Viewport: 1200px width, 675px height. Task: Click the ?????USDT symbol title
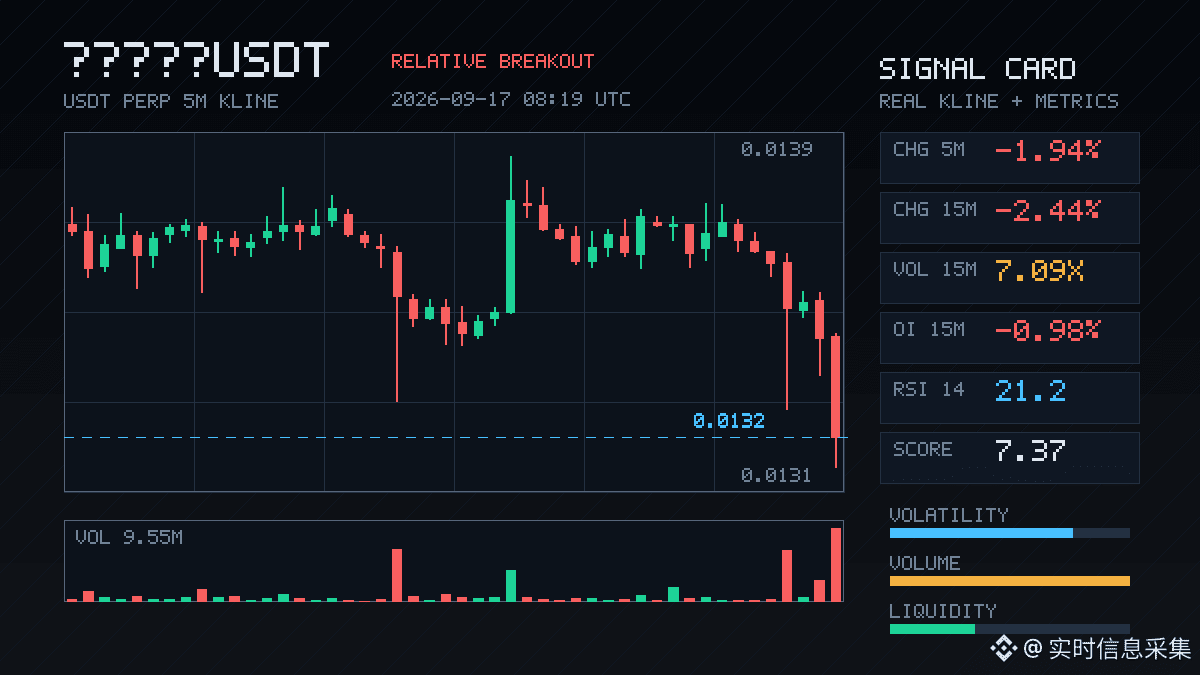(x=196, y=61)
